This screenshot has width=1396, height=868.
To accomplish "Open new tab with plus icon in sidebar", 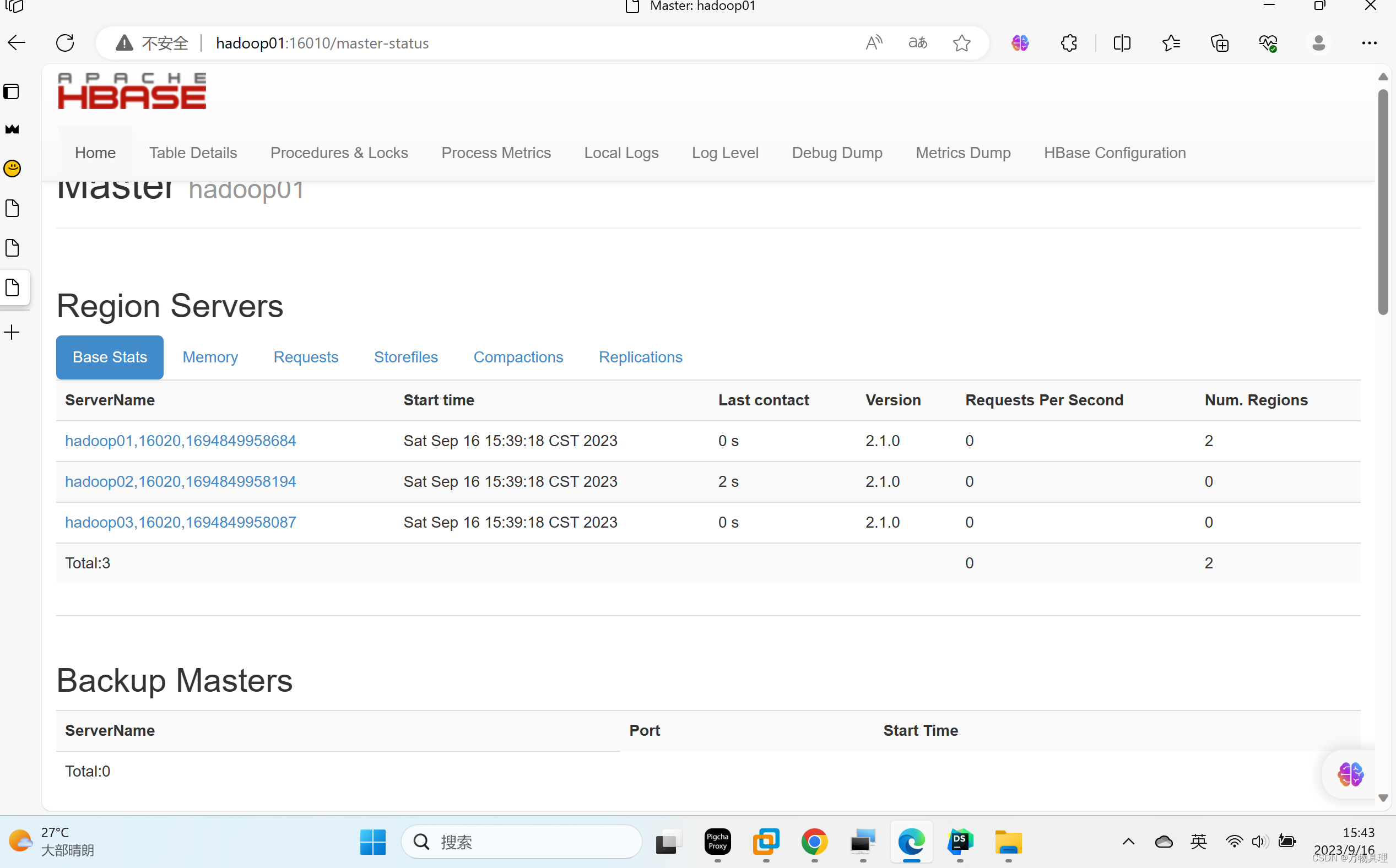I will 12,333.
